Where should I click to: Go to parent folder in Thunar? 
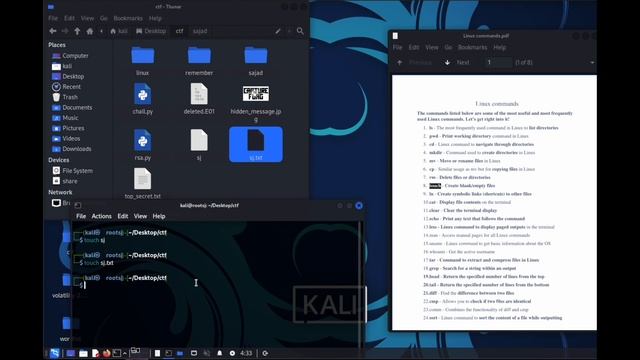click(x=77, y=31)
